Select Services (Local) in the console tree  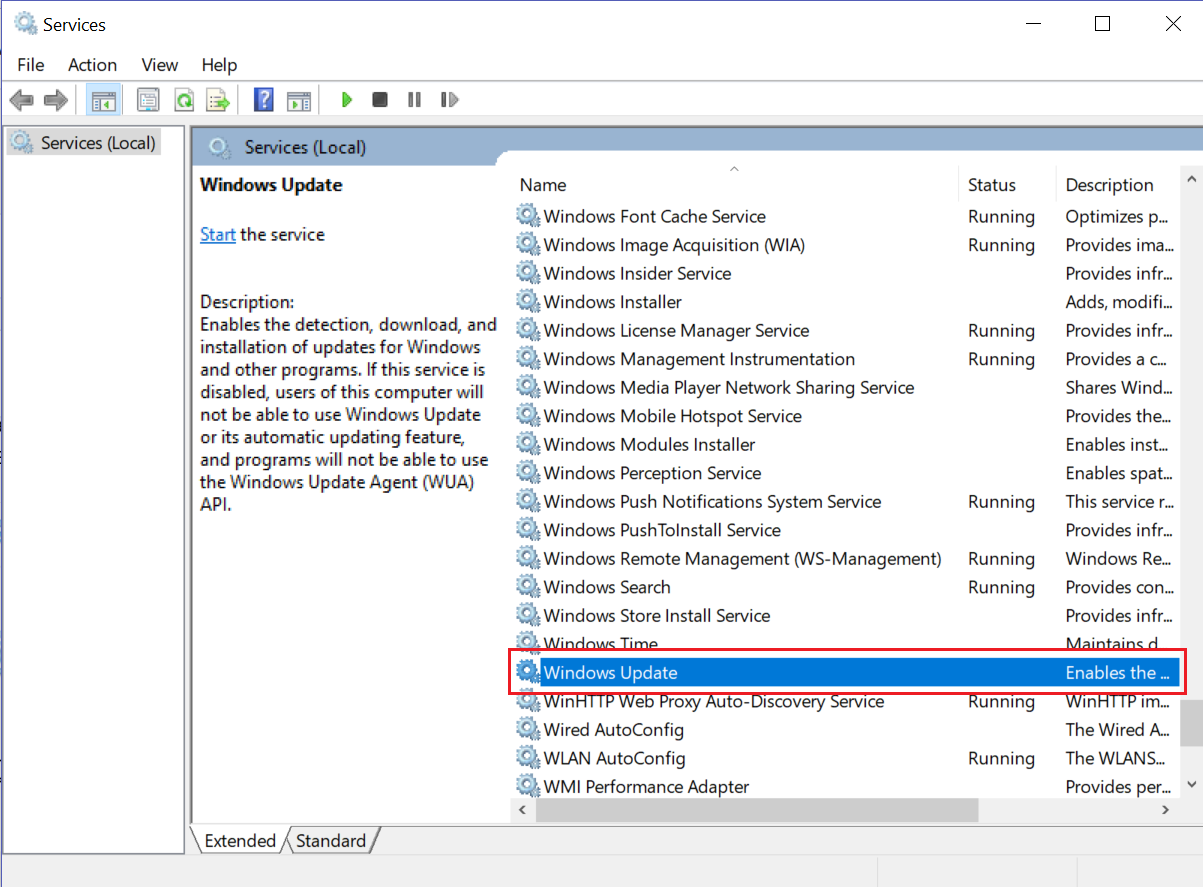(82, 143)
